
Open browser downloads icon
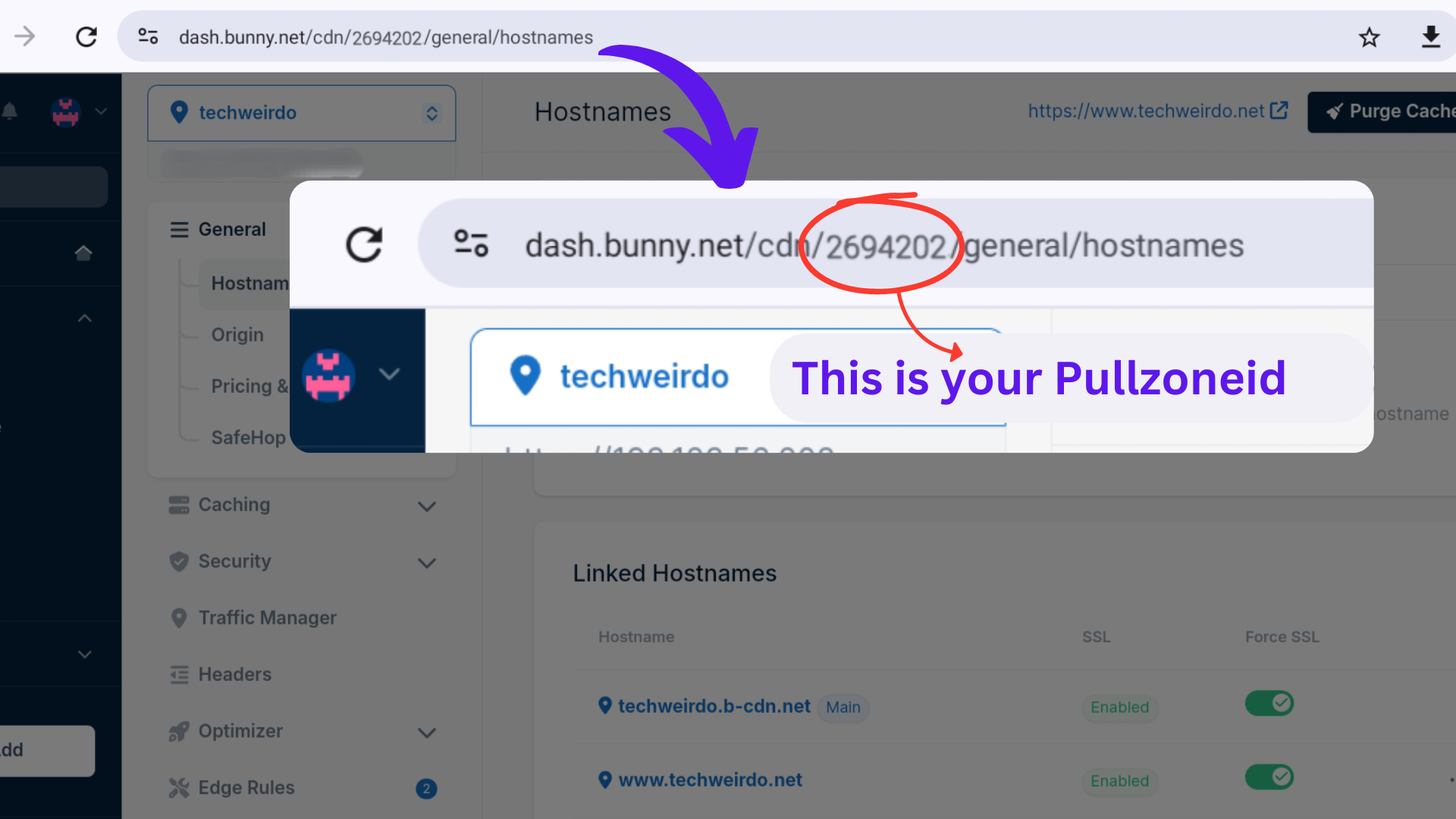coord(1430,37)
